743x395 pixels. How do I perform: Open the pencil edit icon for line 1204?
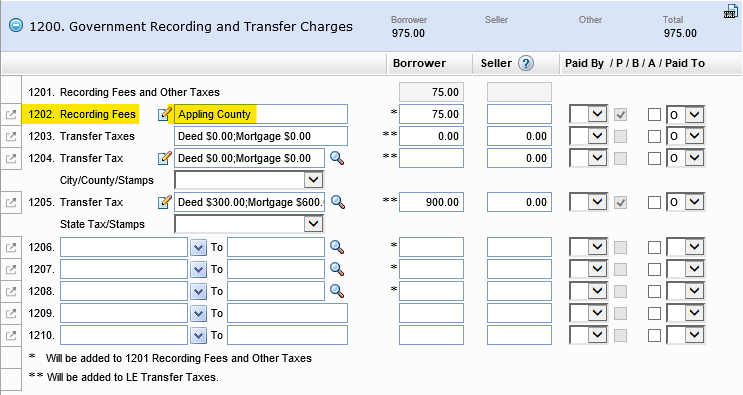tap(164, 158)
